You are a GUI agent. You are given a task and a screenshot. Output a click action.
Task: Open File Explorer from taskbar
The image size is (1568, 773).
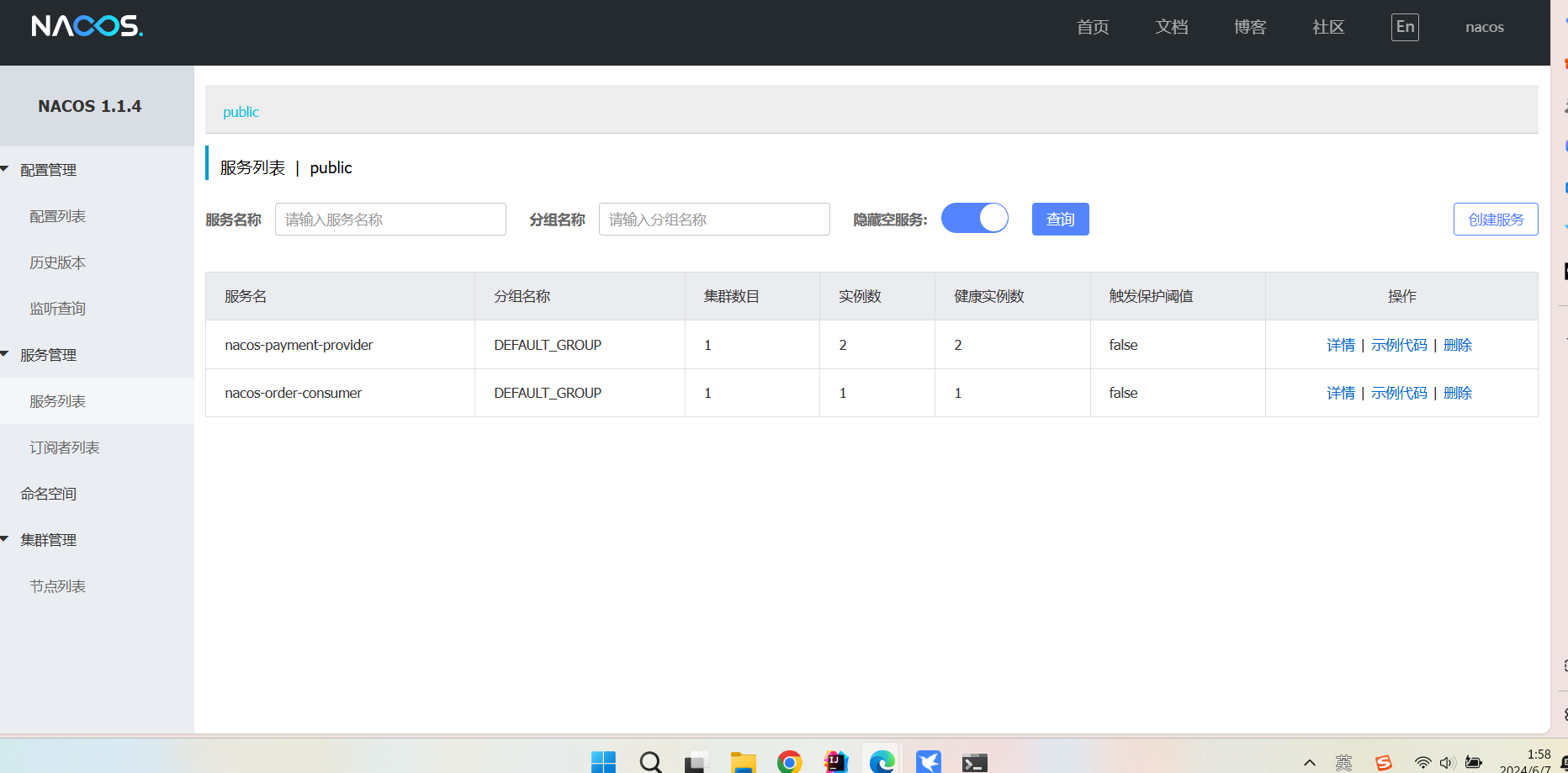click(743, 762)
